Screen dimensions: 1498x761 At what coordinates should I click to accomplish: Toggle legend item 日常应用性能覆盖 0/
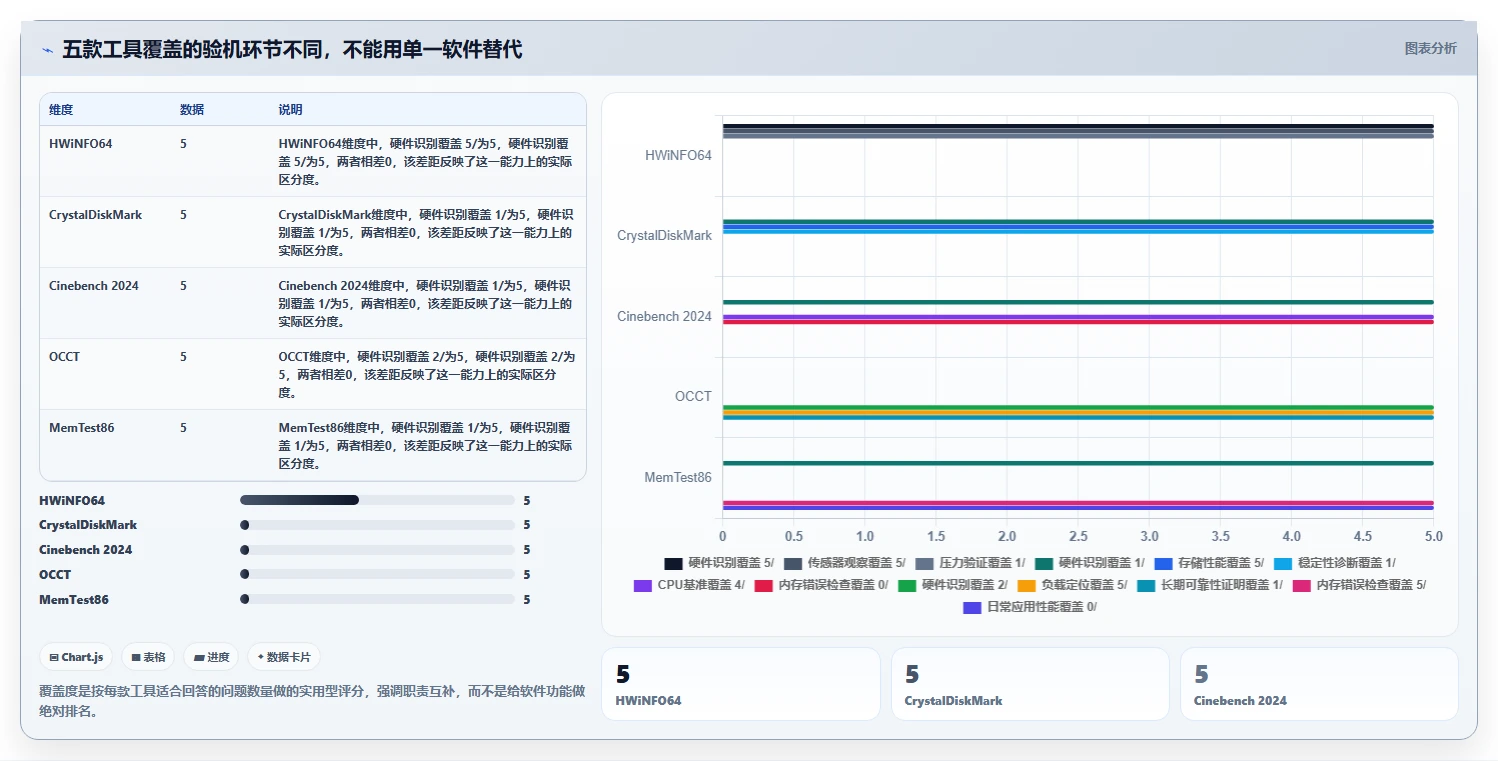tap(1030, 607)
